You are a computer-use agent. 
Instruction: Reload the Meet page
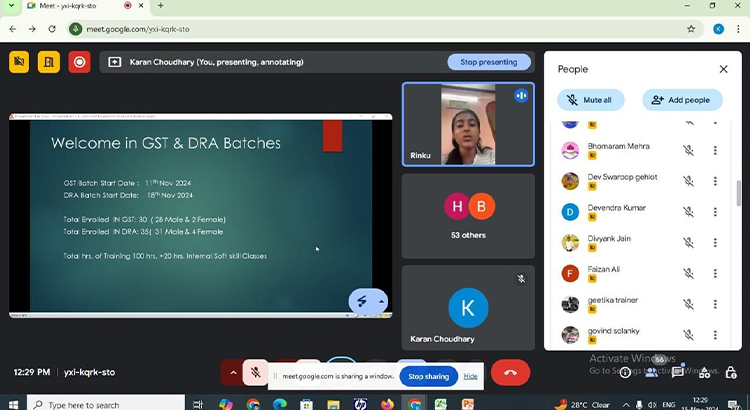[x=52, y=29]
